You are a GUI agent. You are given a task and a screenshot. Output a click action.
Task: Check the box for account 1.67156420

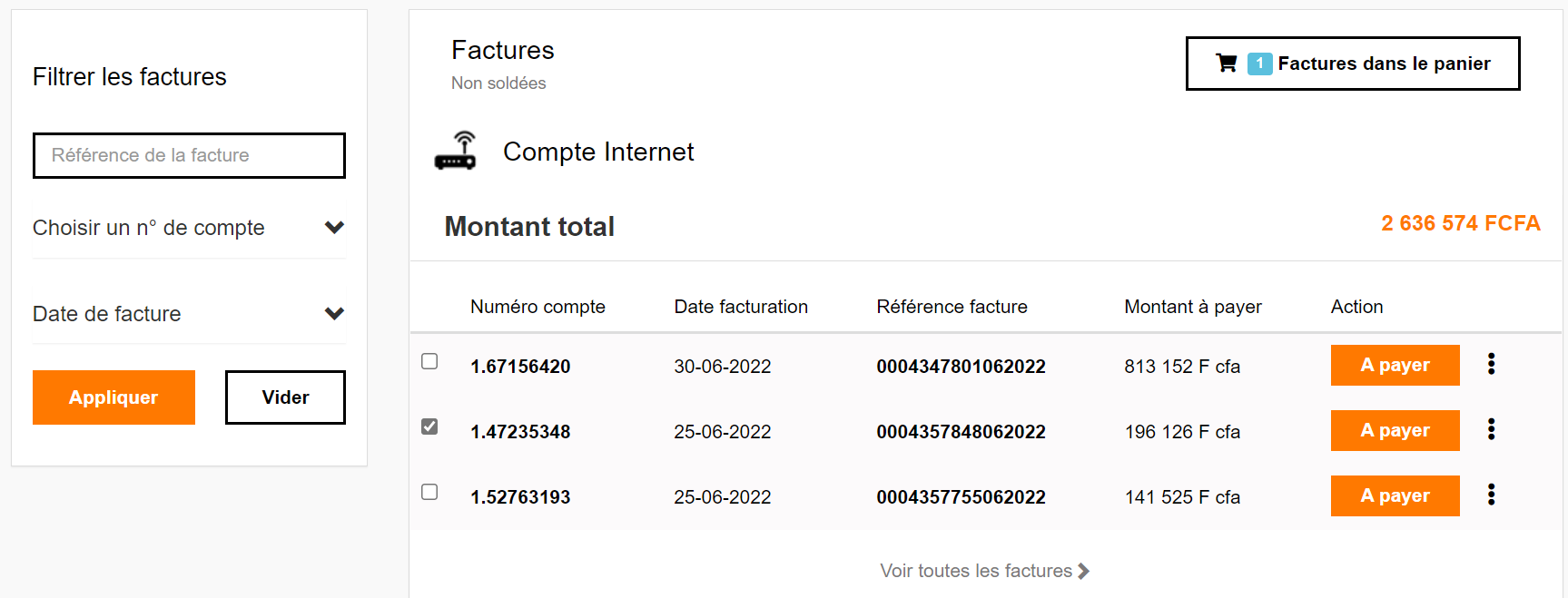click(429, 361)
